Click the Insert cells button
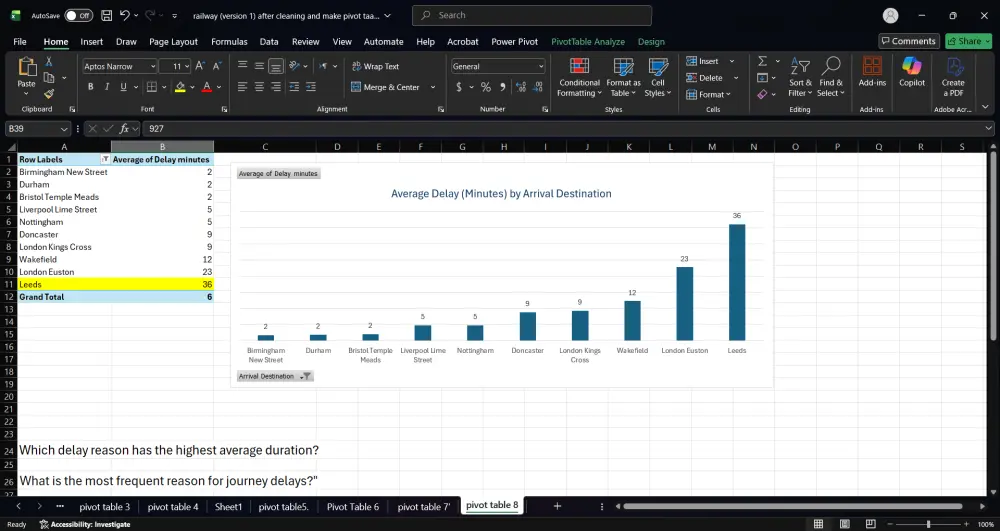The width and height of the screenshot is (1000, 531). pyautogui.click(x=703, y=61)
